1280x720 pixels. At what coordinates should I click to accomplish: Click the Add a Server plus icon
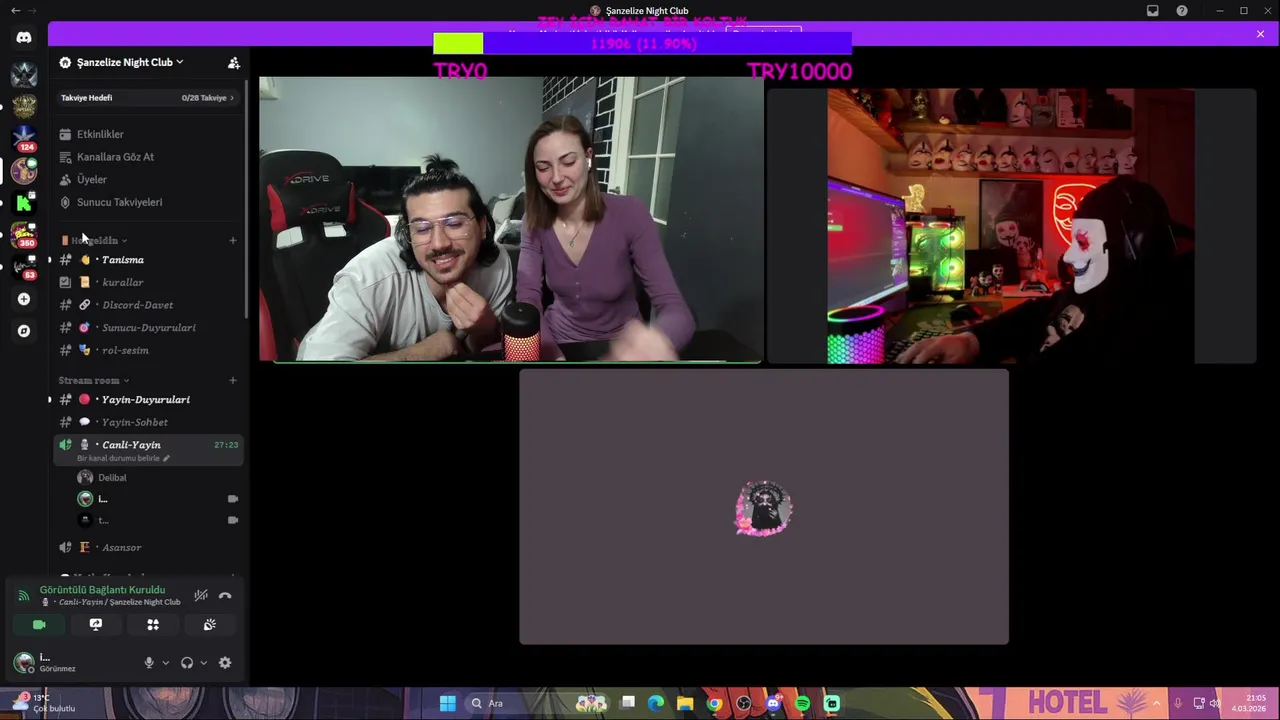click(x=24, y=299)
